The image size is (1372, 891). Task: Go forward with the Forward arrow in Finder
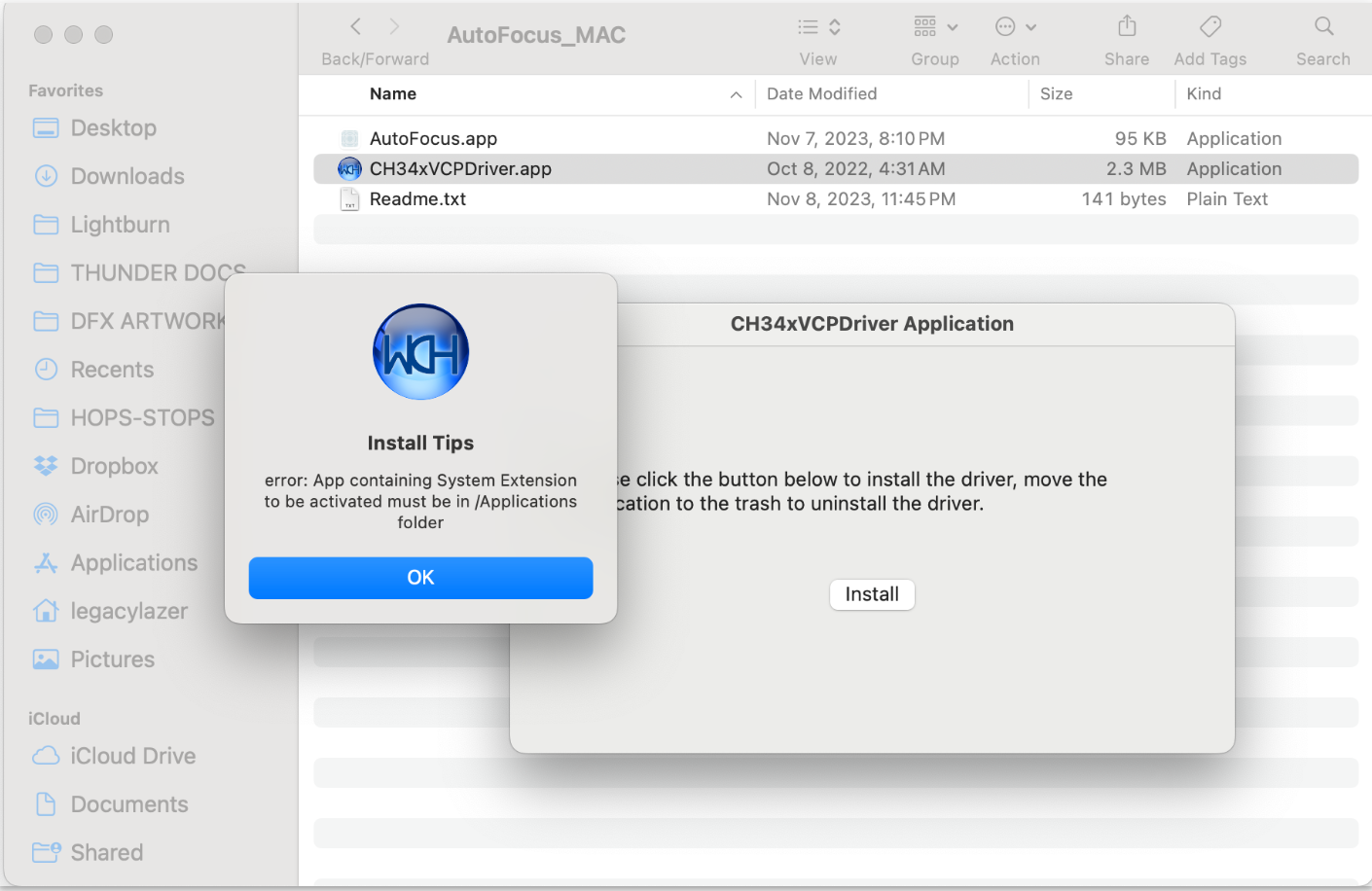pyautogui.click(x=394, y=27)
